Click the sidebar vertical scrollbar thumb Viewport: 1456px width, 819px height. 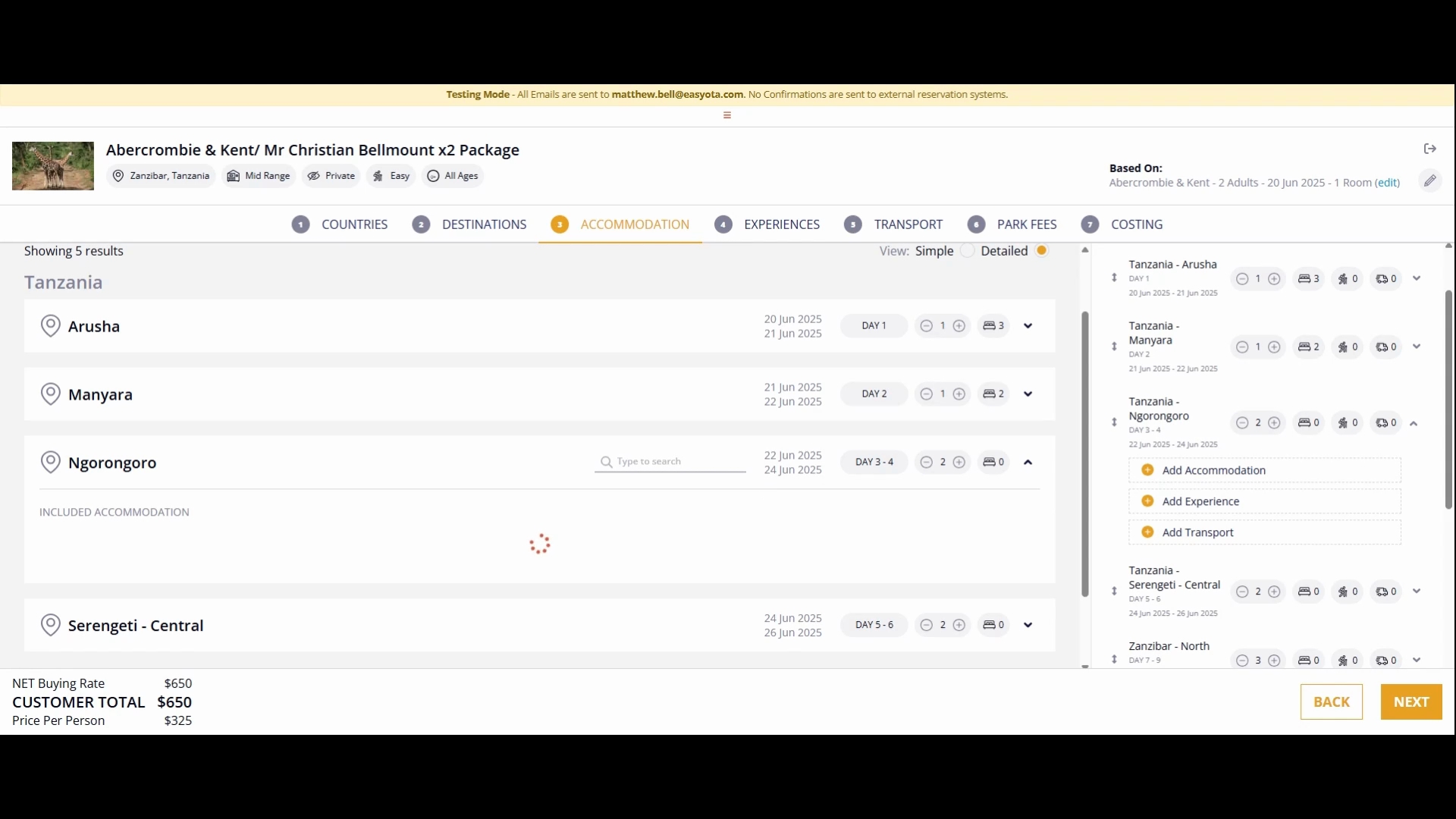point(1448,400)
